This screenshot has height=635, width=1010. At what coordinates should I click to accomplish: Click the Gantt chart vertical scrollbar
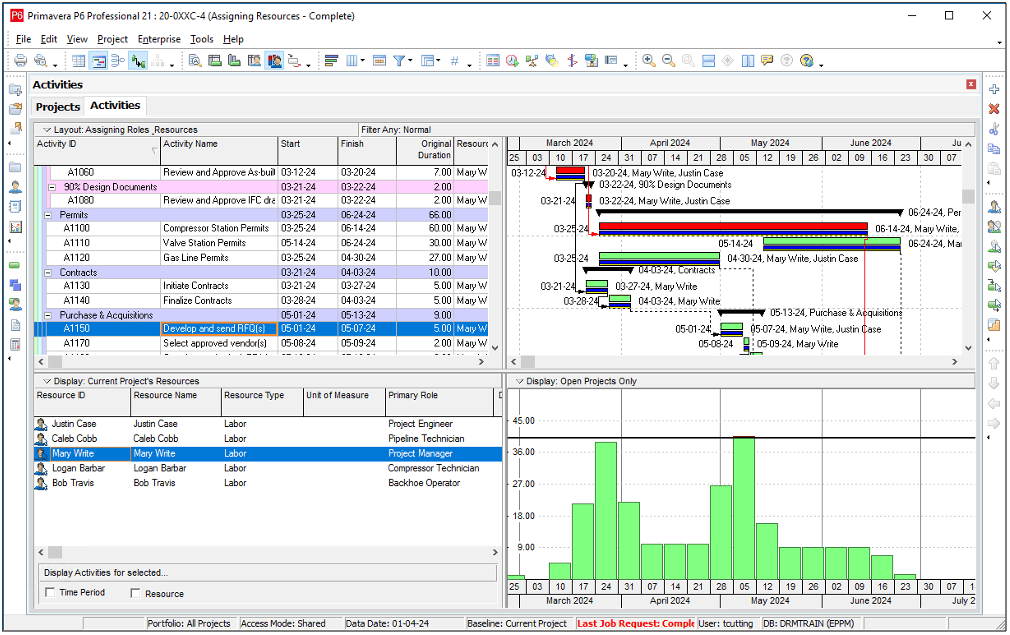[x=968, y=246]
